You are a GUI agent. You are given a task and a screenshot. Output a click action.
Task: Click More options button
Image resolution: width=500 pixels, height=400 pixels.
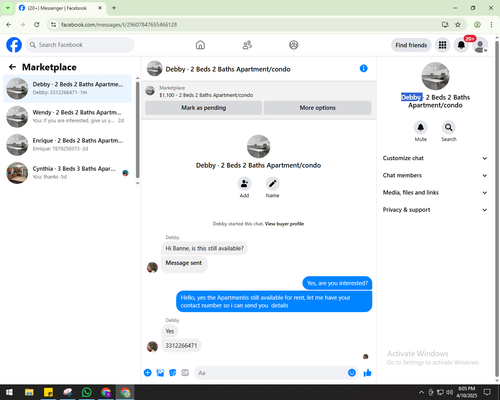(x=317, y=108)
